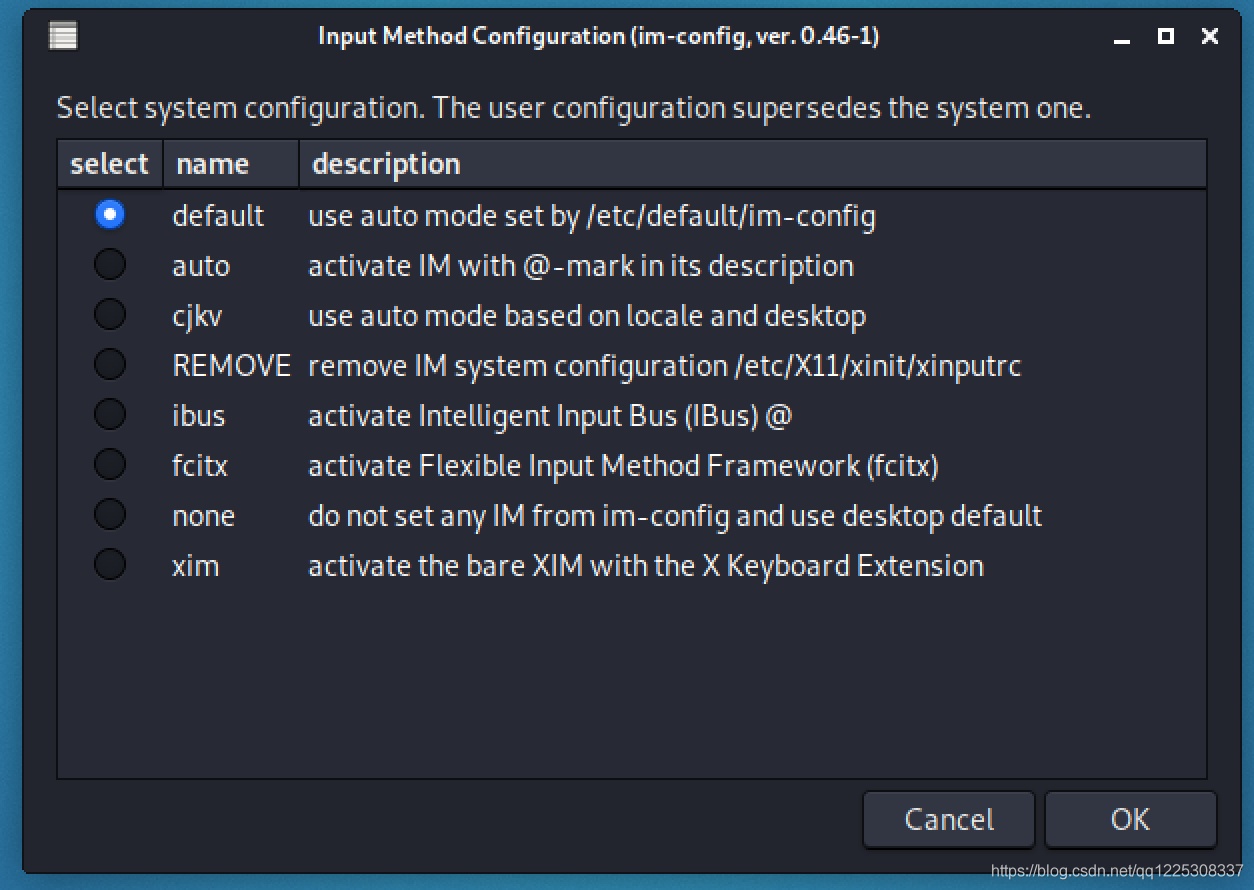Click the select column header
1254x890 pixels.
click(x=109, y=164)
